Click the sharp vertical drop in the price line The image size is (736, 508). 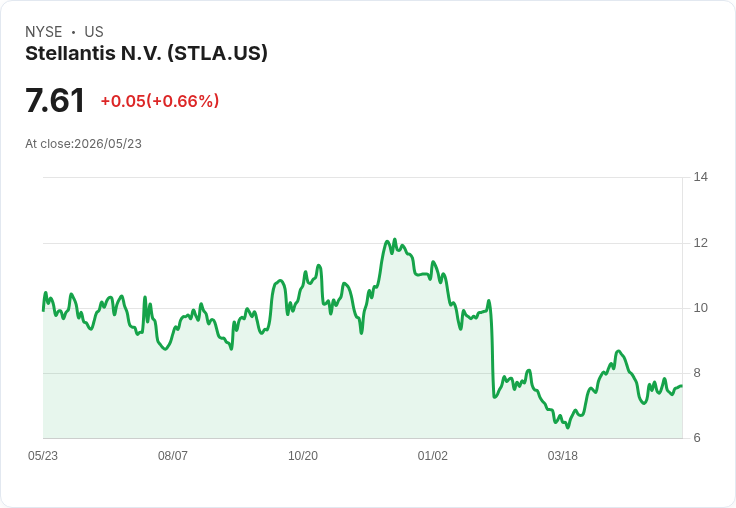point(492,352)
